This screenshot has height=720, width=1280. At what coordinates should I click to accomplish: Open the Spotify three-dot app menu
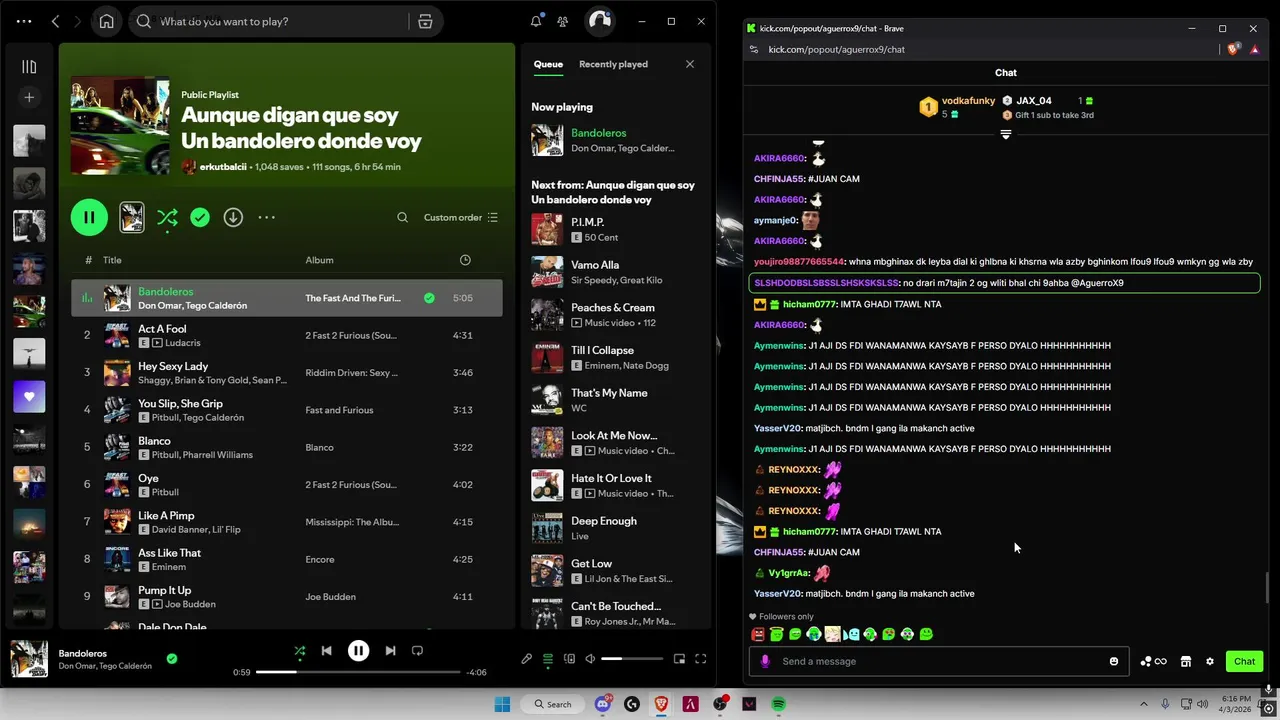tap(24, 21)
